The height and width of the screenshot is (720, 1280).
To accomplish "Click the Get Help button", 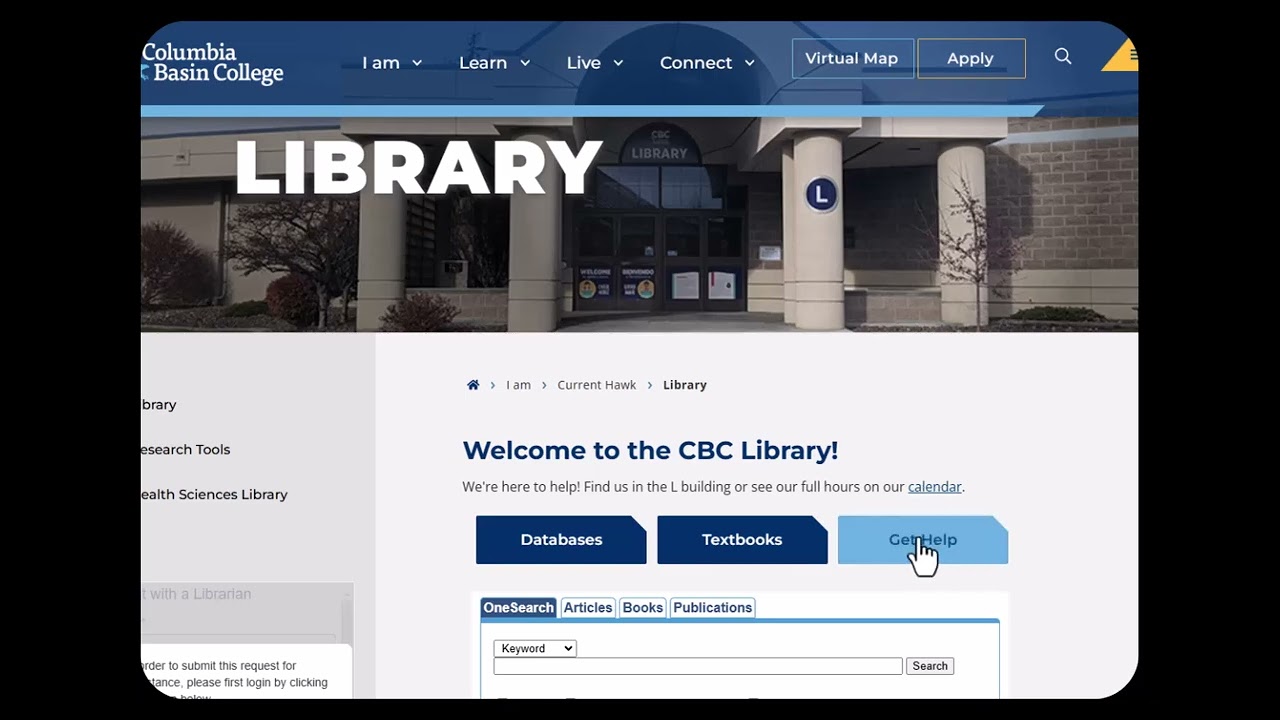I will point(923,540).
